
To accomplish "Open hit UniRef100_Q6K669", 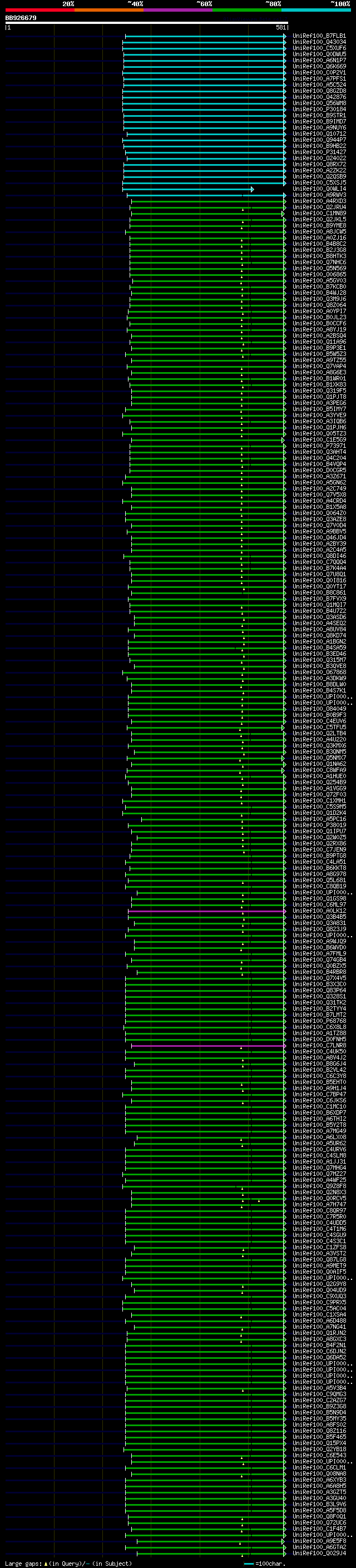I will click(319, 66).
